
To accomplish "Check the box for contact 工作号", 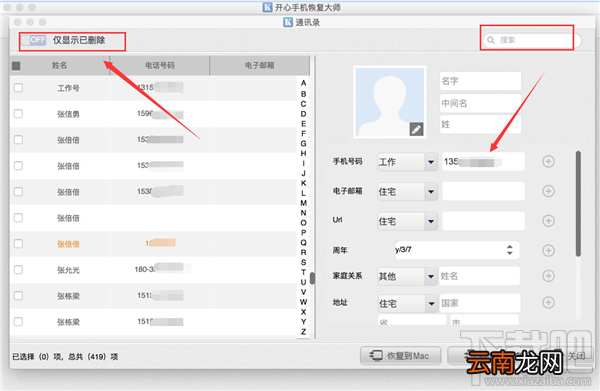I will [x=18, y=88].
